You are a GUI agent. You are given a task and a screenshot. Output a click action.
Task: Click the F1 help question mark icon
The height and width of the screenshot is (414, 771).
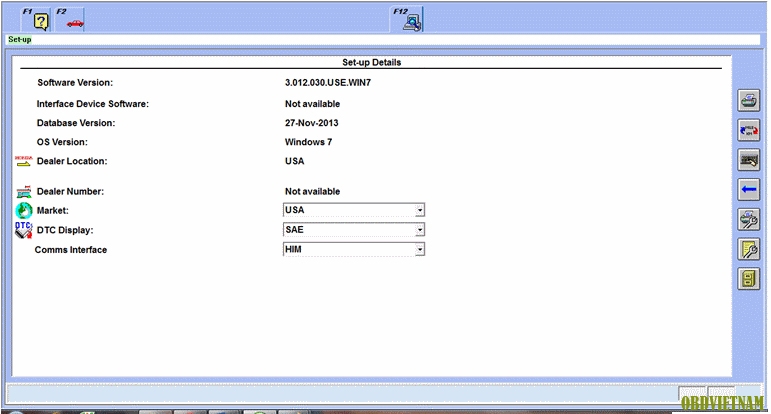[x=41, y=21]
